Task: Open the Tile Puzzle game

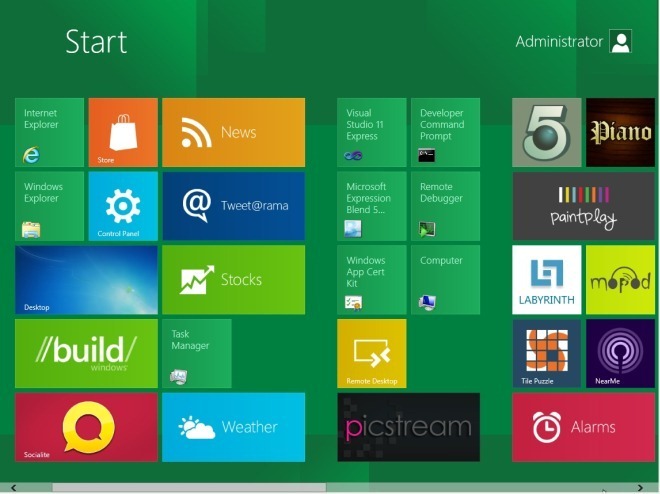Action: coord(546,353)
